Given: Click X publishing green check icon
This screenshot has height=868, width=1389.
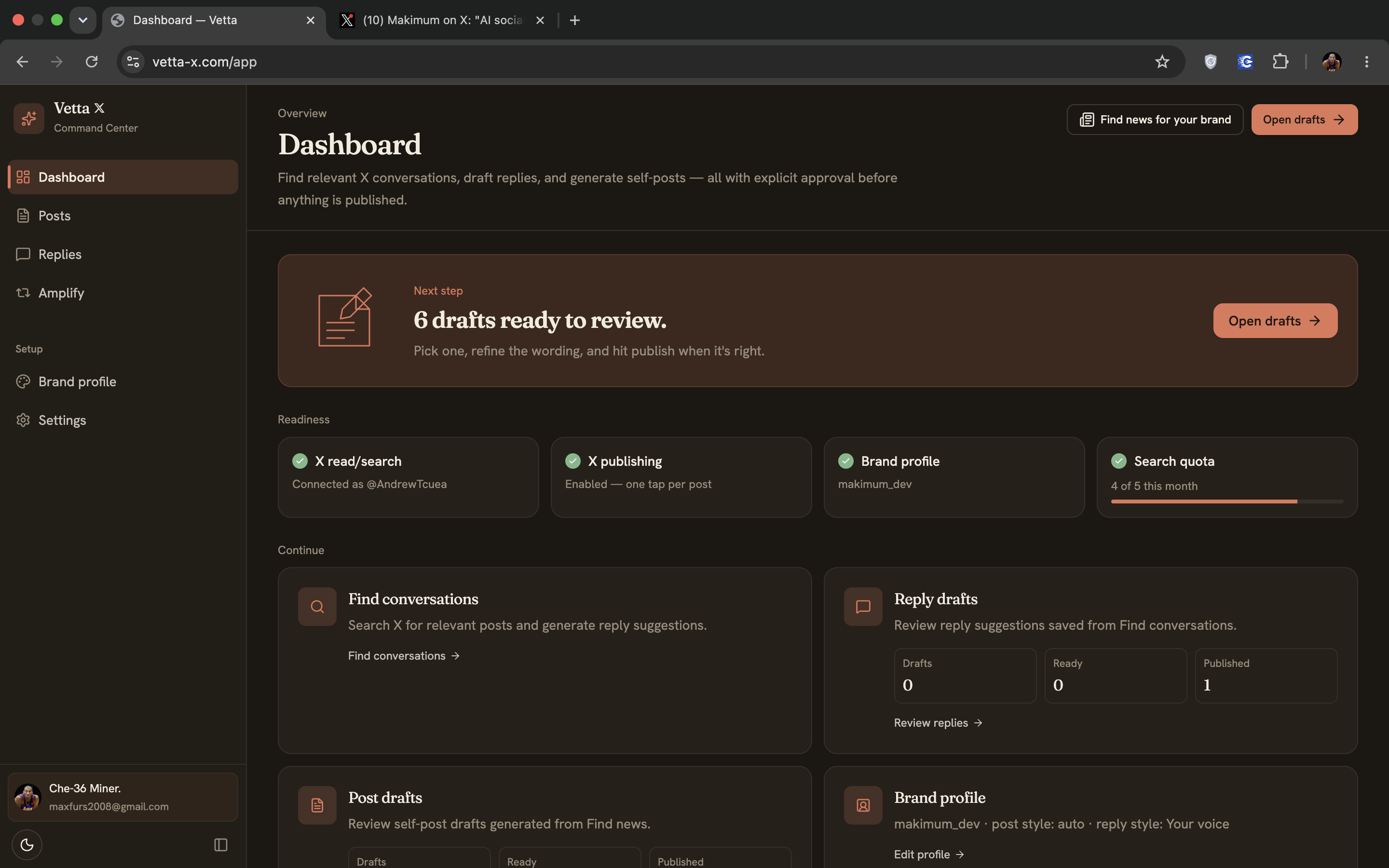Looking at the screenshot, I should point(573,461).
